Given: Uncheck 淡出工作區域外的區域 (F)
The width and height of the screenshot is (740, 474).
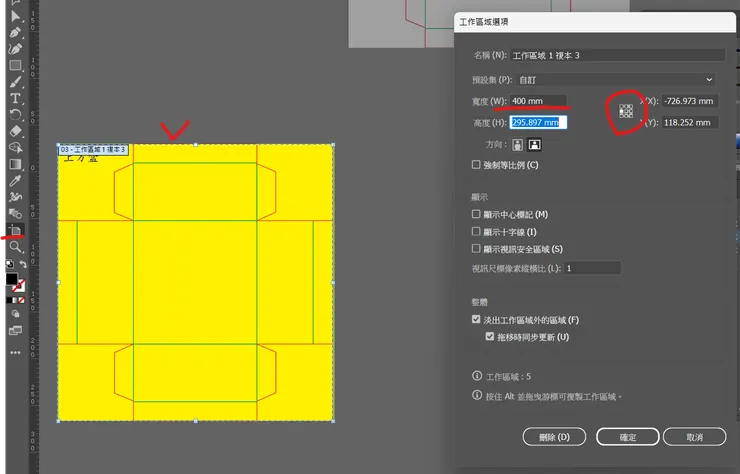Looking at the screenshot, I should (476, 320).
